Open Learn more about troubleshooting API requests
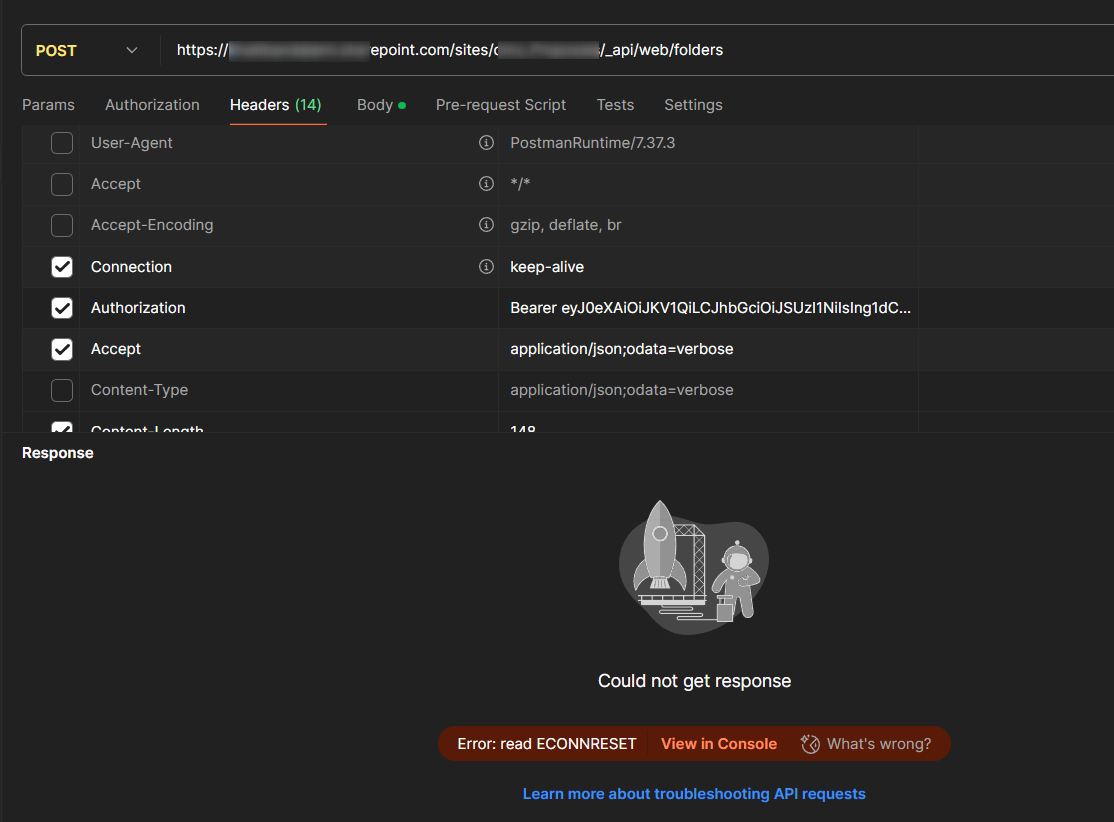The image size is (1114, 822). 694,794
